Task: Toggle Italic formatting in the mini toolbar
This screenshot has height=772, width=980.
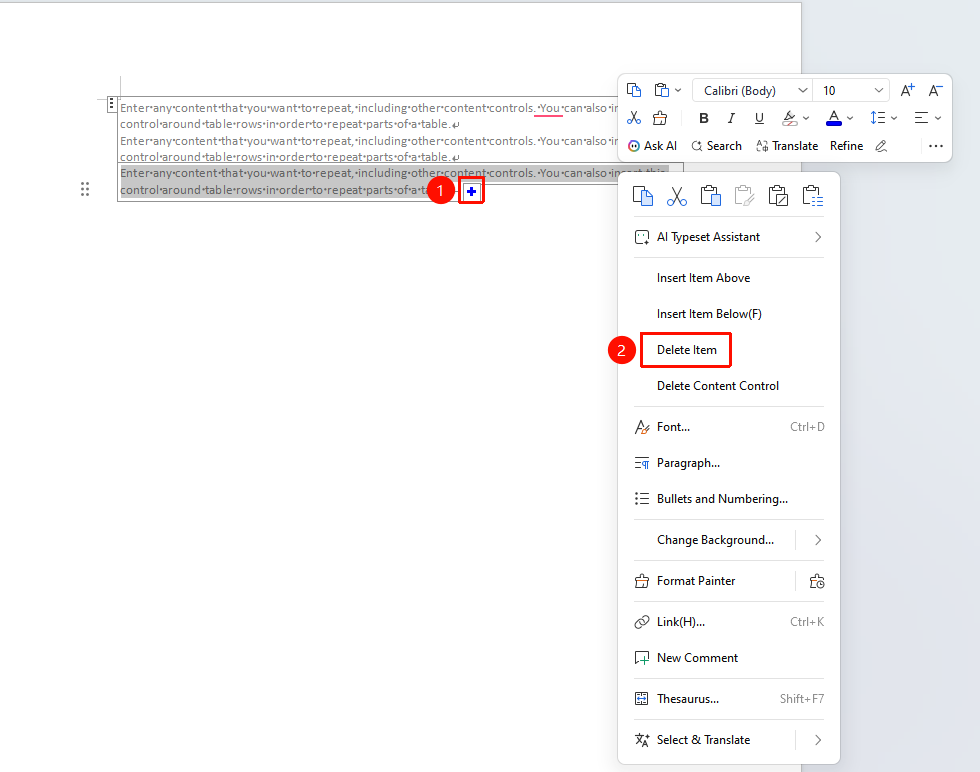Action: point(731,118)
